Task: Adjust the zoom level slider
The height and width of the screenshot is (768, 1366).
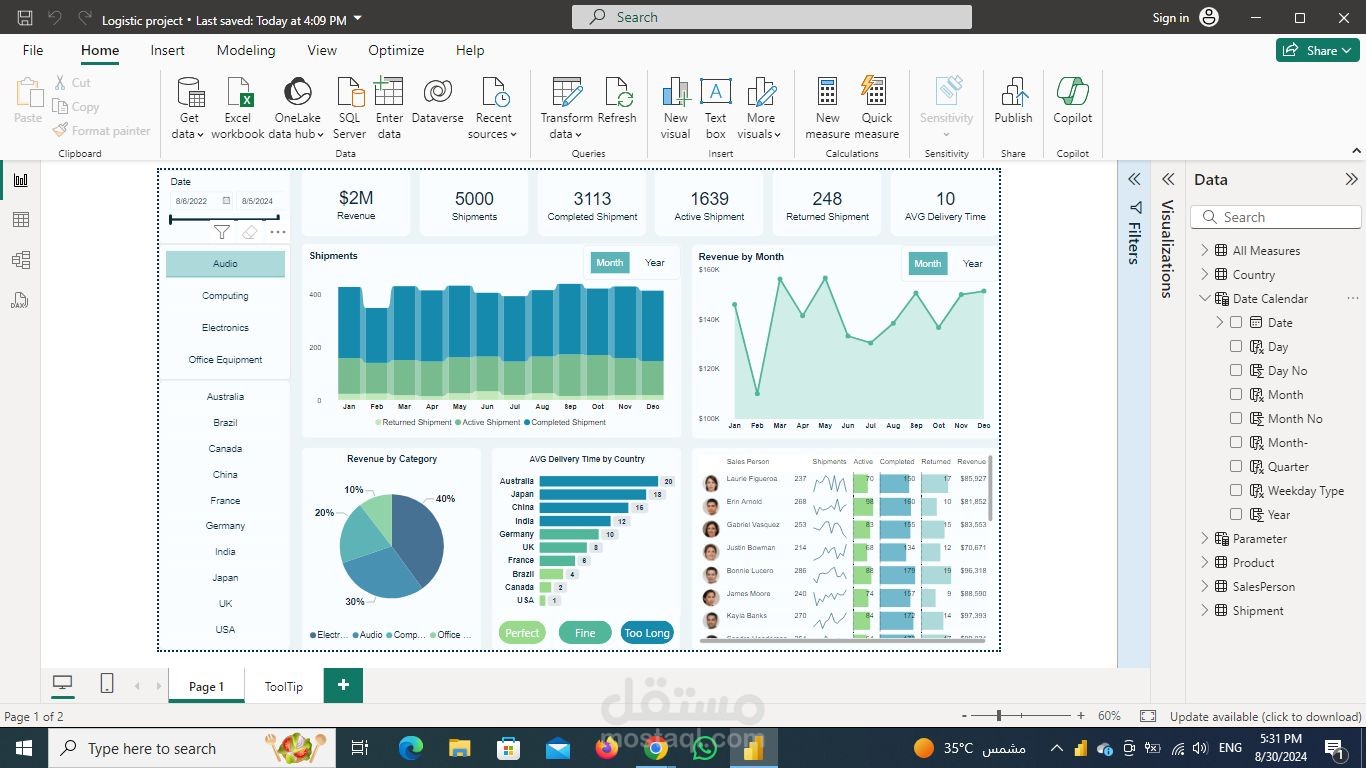Action: point(999,716)
